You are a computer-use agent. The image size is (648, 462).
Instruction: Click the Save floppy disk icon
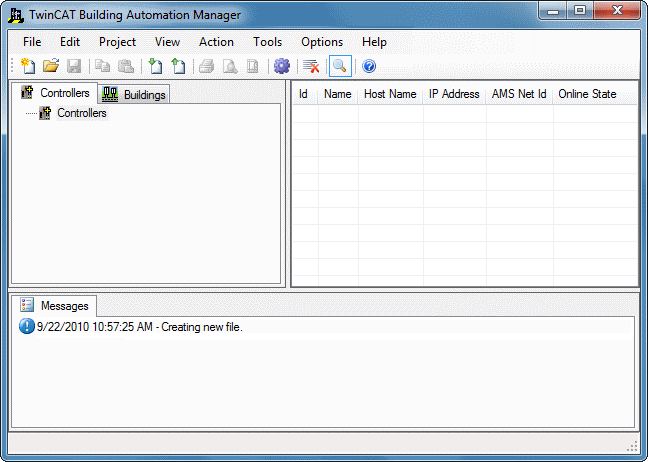[74, 66]
